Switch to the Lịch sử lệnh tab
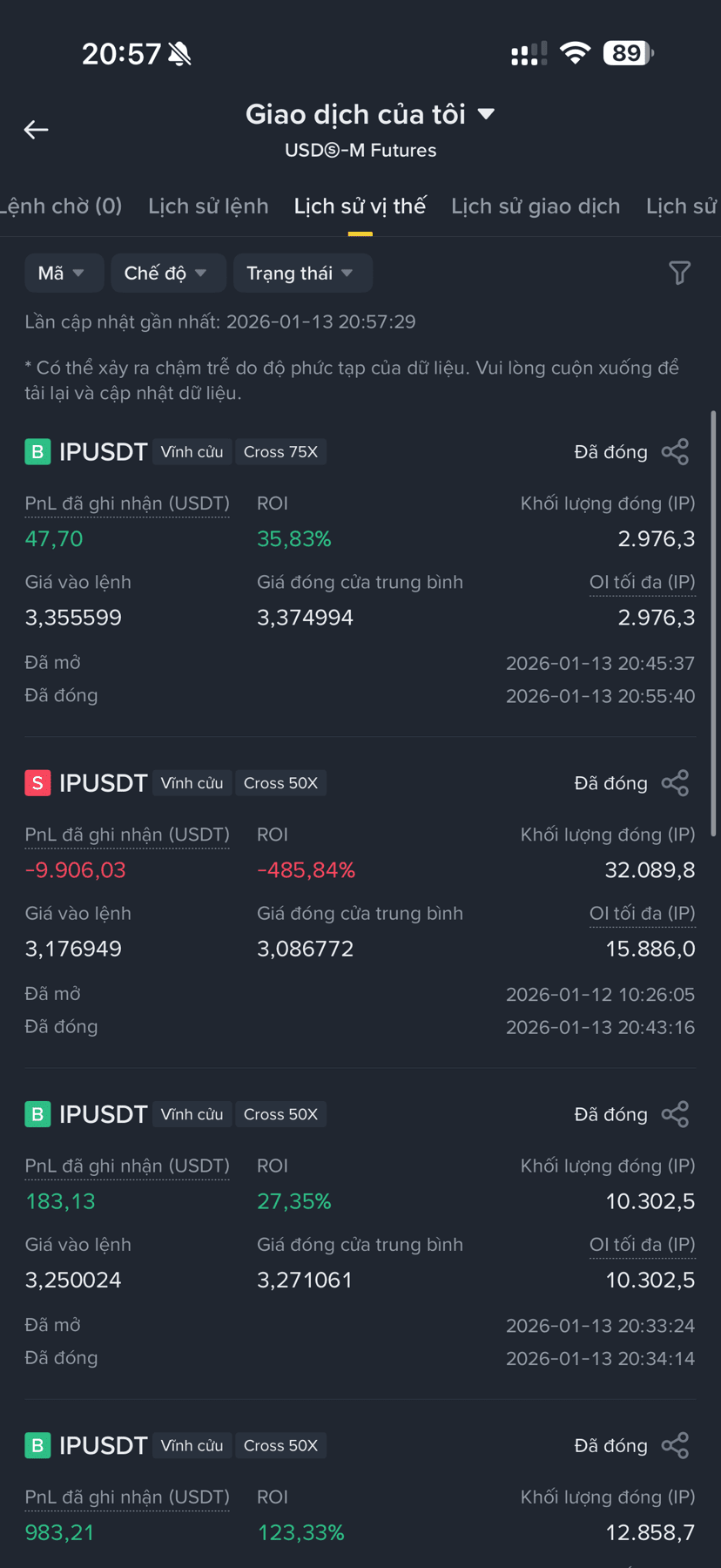Image resolution: width=721 pixels, height=1568 pixels. point(208,206)
